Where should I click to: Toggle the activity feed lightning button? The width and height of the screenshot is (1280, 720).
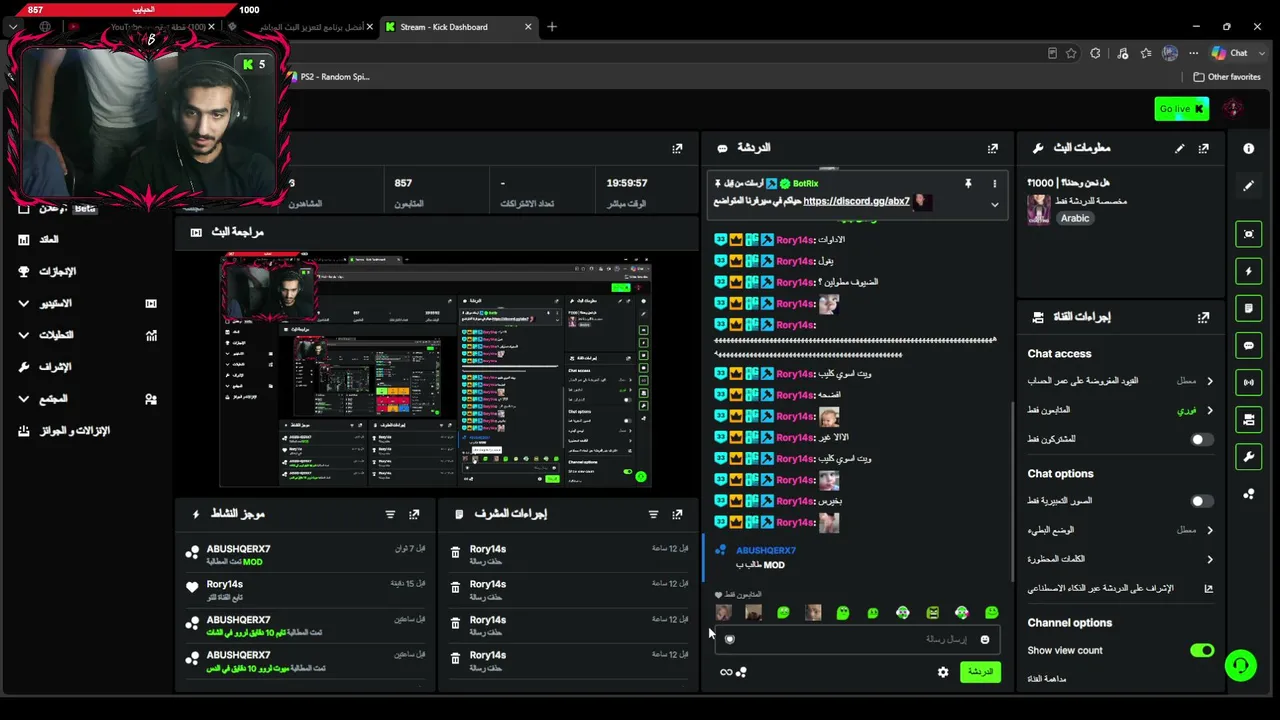tap(1248, 271)
